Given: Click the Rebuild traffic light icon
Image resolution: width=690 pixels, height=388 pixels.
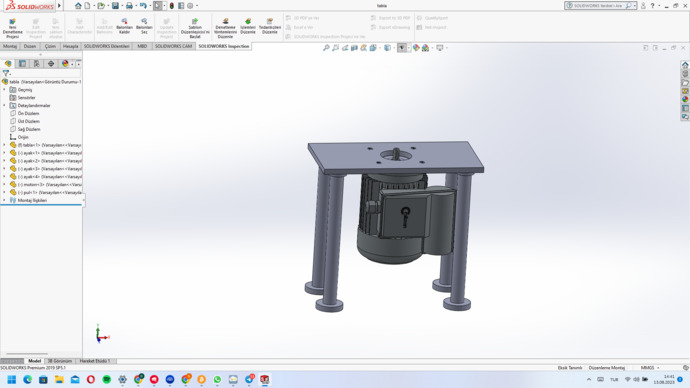Looking at the screenshot, I should pos(172,6).
